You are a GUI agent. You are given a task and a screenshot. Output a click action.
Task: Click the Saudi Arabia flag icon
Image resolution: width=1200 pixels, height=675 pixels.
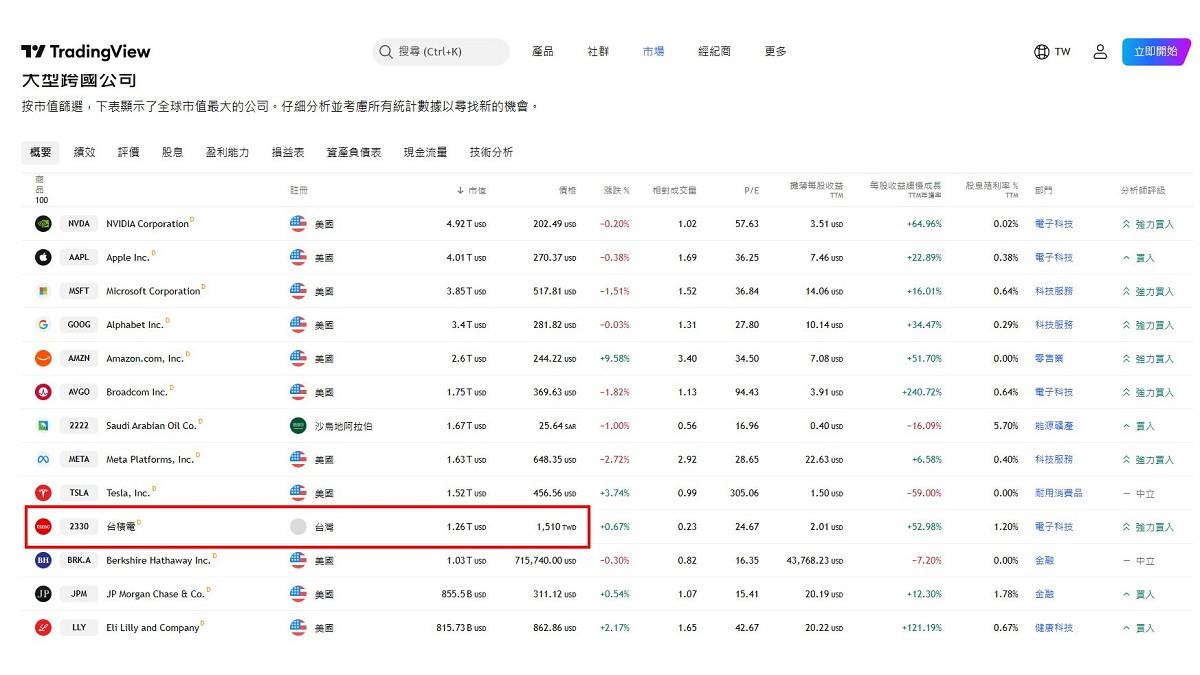click(298, 426)
